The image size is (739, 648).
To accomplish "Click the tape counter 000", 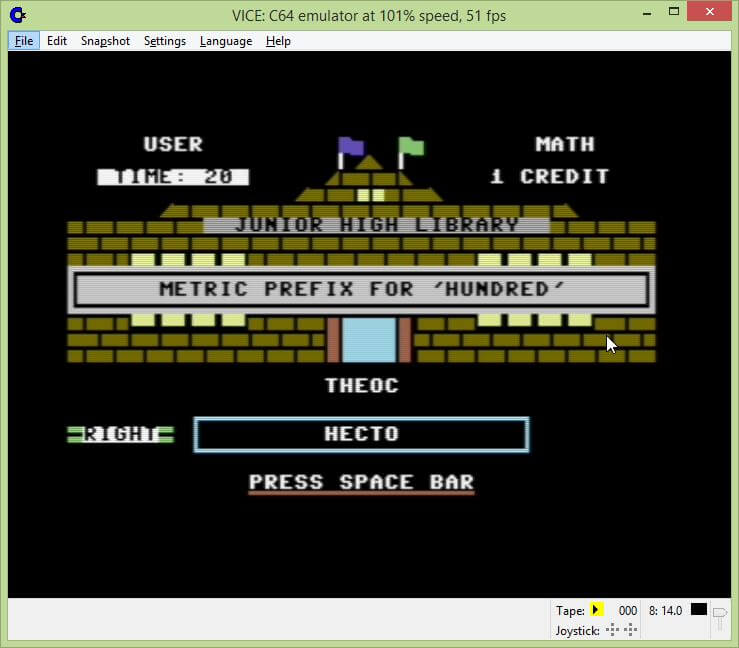I will coord(627,611).
